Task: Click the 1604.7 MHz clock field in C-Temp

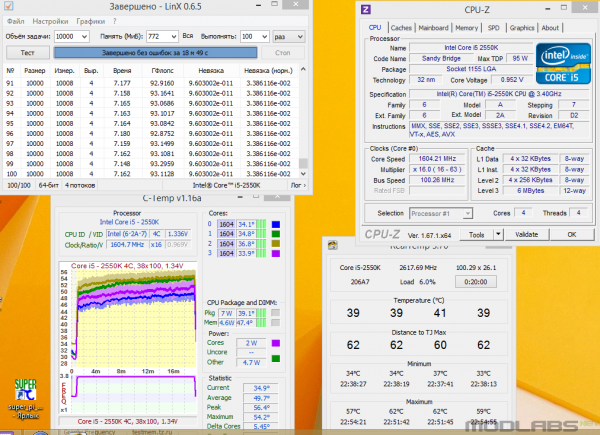Action: pyautogui.click(x=127, y=244)
